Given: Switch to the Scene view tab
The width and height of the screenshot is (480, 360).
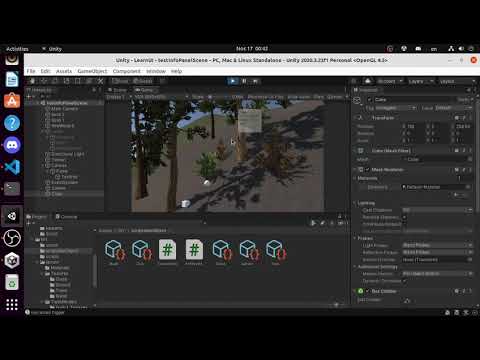Looking at the screenshot, I should pyautogui.click(x=117, y=90).
